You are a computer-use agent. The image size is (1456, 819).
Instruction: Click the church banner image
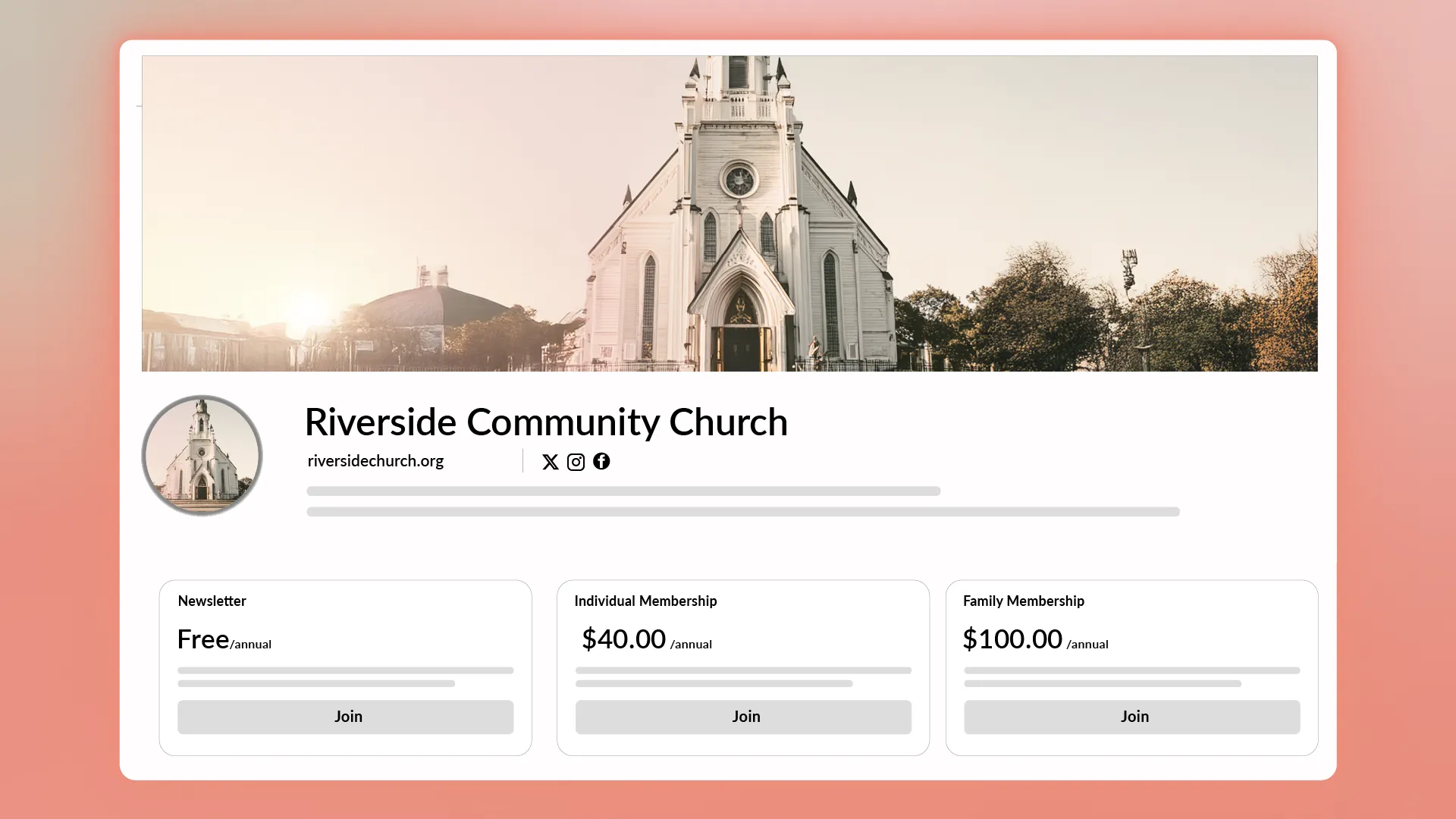pyautogui.click(x=728, y=213)
